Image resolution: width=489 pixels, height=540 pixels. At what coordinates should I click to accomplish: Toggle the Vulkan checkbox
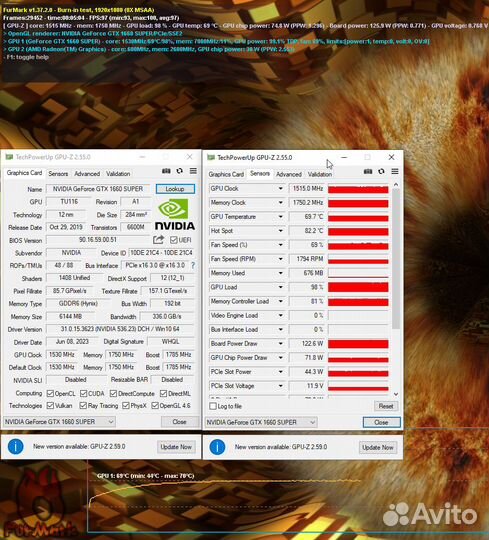pos(50,405)
